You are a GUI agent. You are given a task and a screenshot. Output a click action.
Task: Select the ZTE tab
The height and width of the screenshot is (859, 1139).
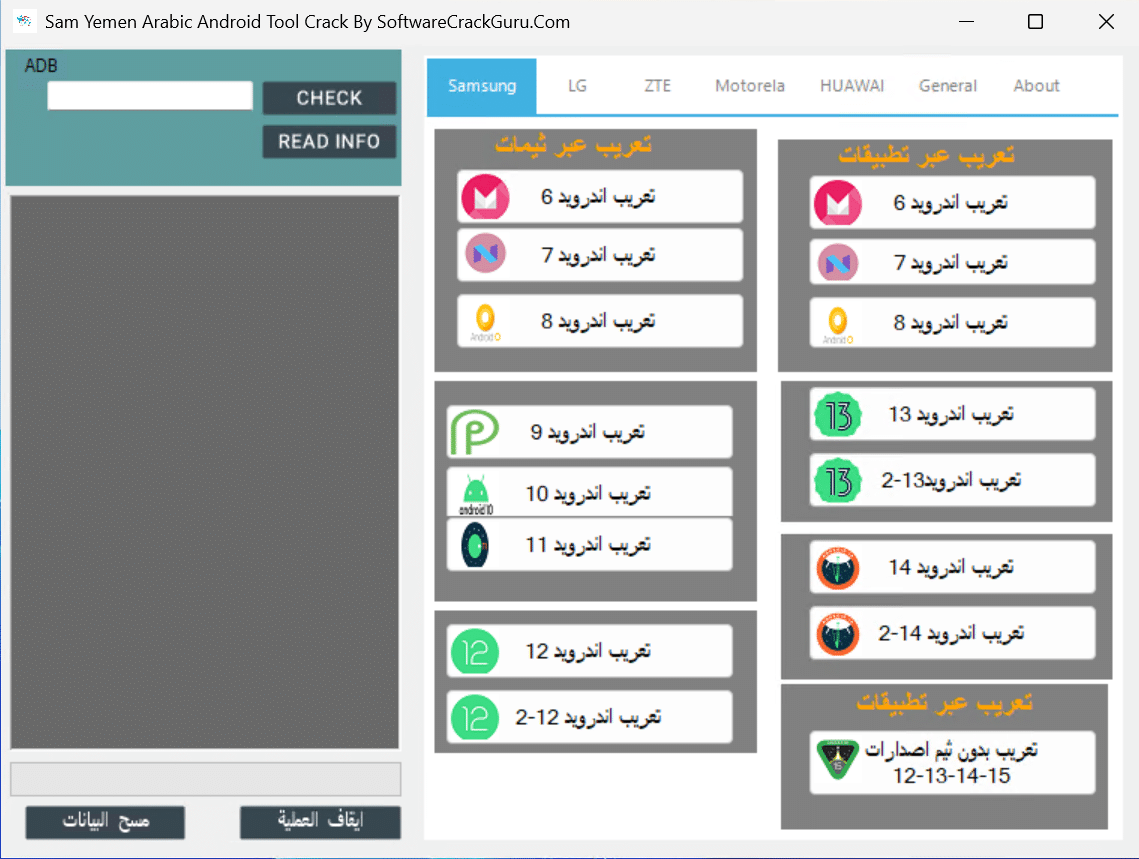pyautogui.click(x=657, y=86)
